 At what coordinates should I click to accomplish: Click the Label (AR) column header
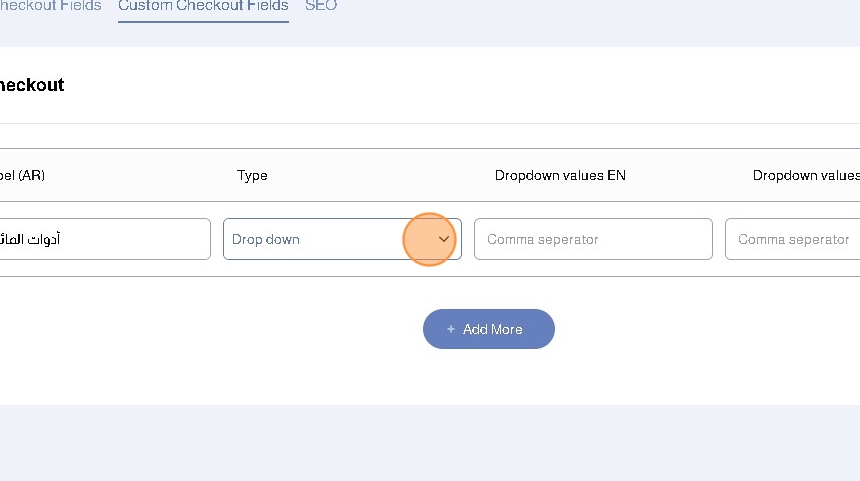pyautogui.click(x=22, y=175)
